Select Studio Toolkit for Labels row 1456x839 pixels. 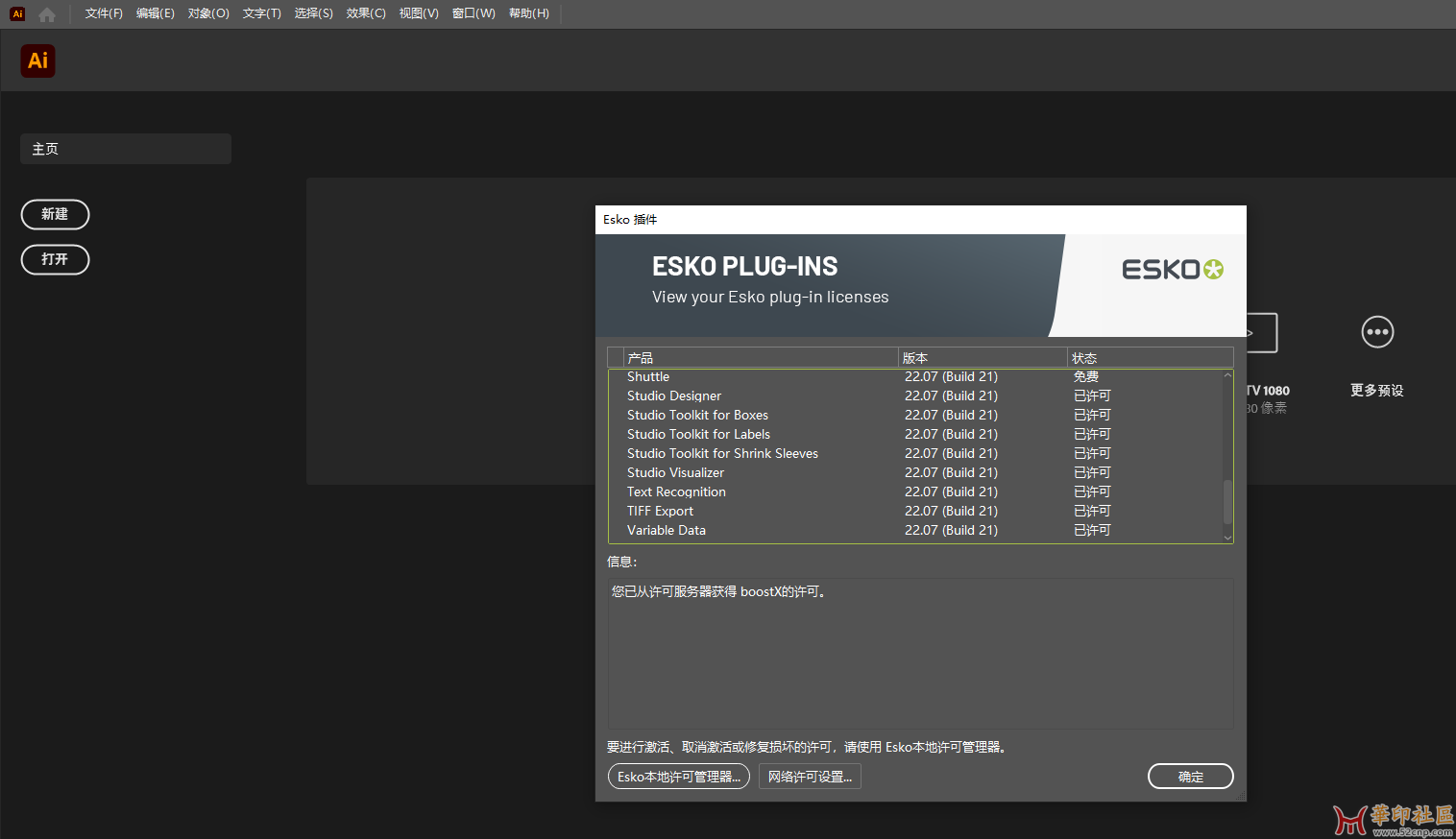915,434
